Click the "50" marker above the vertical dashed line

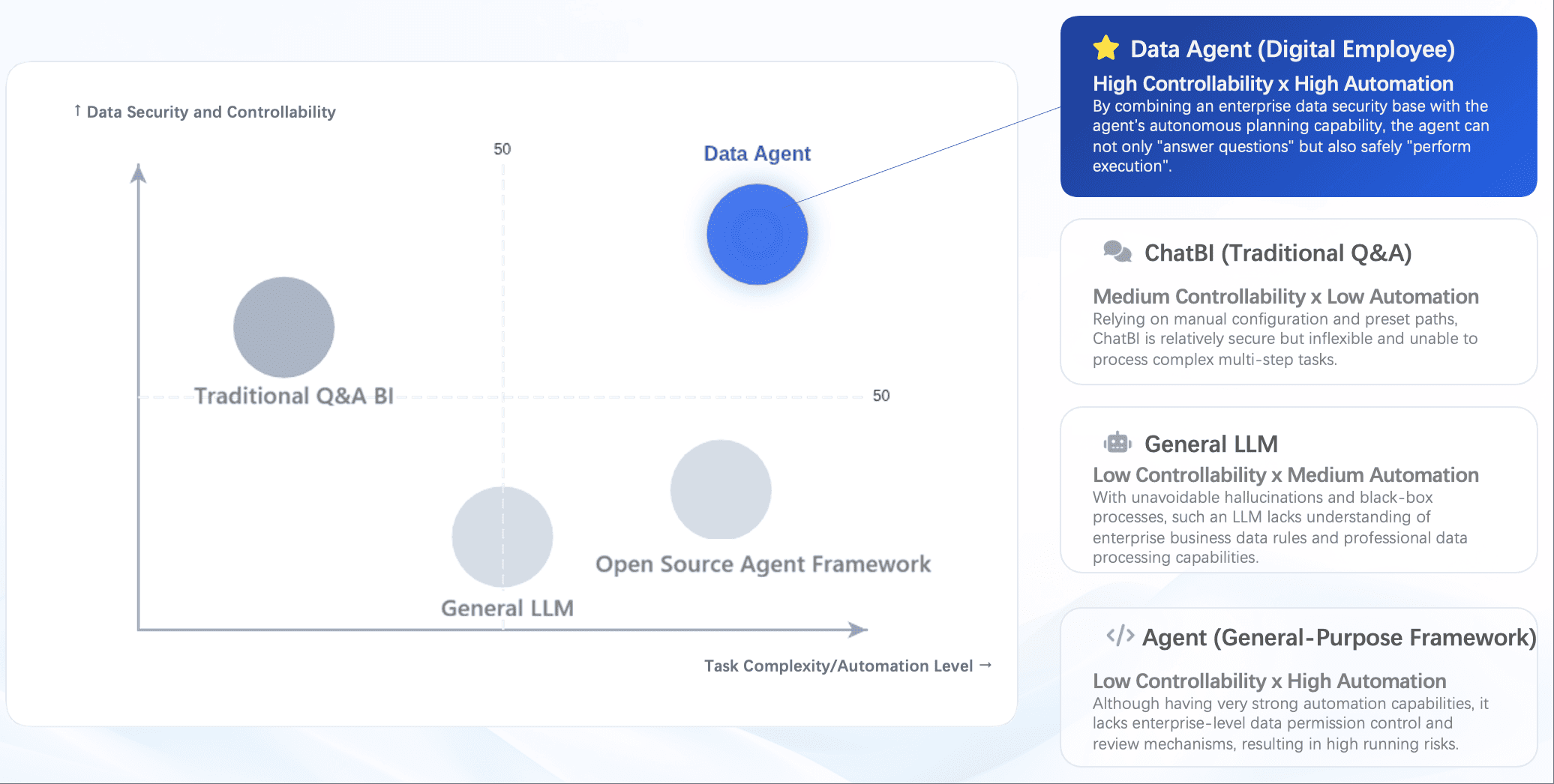click(502, 149)
